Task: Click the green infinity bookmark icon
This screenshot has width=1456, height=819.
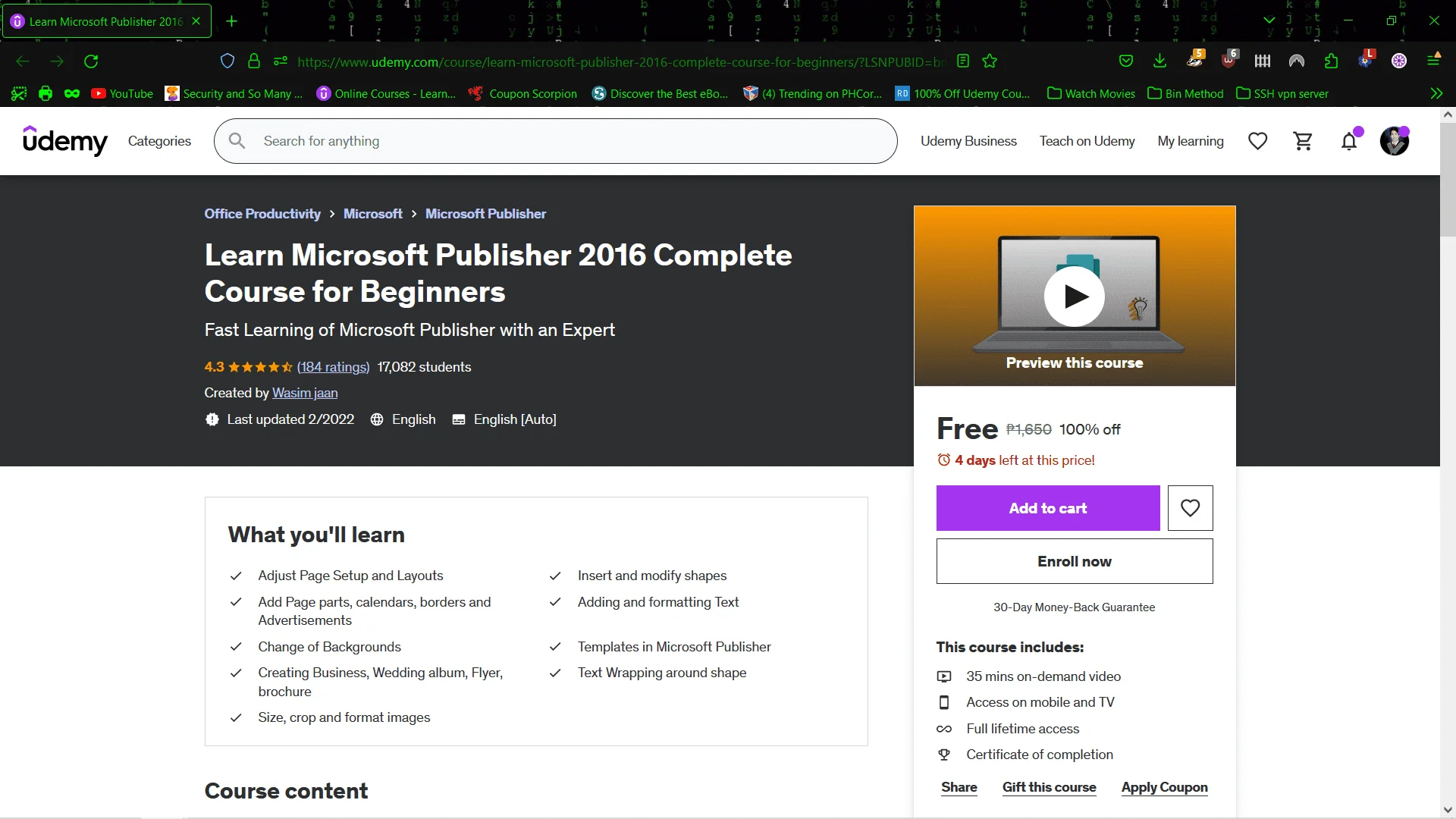Action: coord(72,94)
